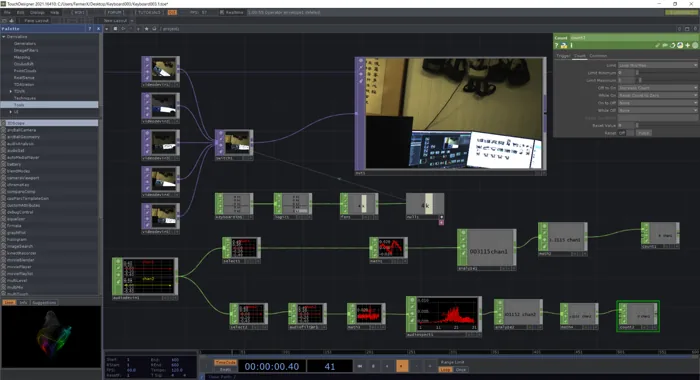The height and width of the screenshot is (380, 700).
Task: Click the null1 node's bottom-right flag
Action: 442,222
